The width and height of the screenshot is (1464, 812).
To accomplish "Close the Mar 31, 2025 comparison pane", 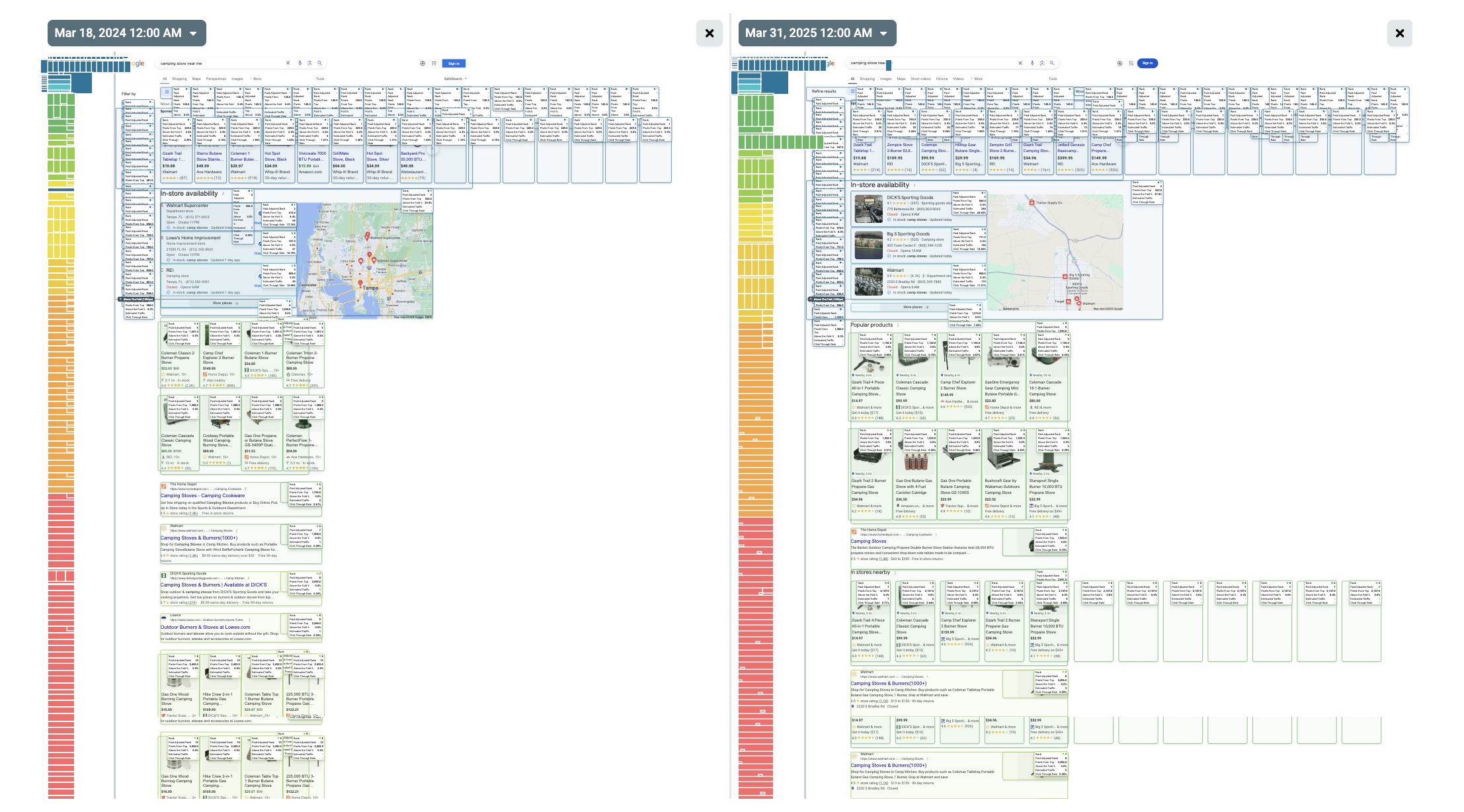I will 1400,33.
